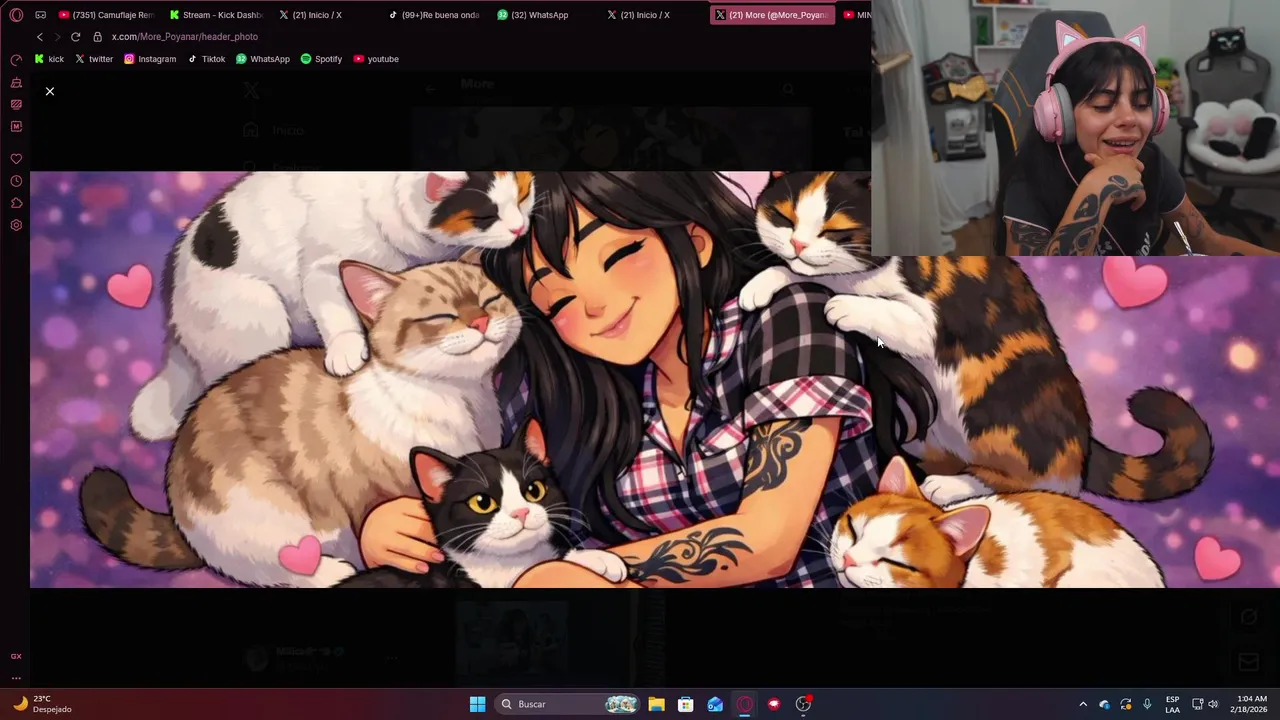Image resolution: width=1280 pixels, height=720 pixels.
Task: Open File Explorer from taskbar
Action: point(656,704)
